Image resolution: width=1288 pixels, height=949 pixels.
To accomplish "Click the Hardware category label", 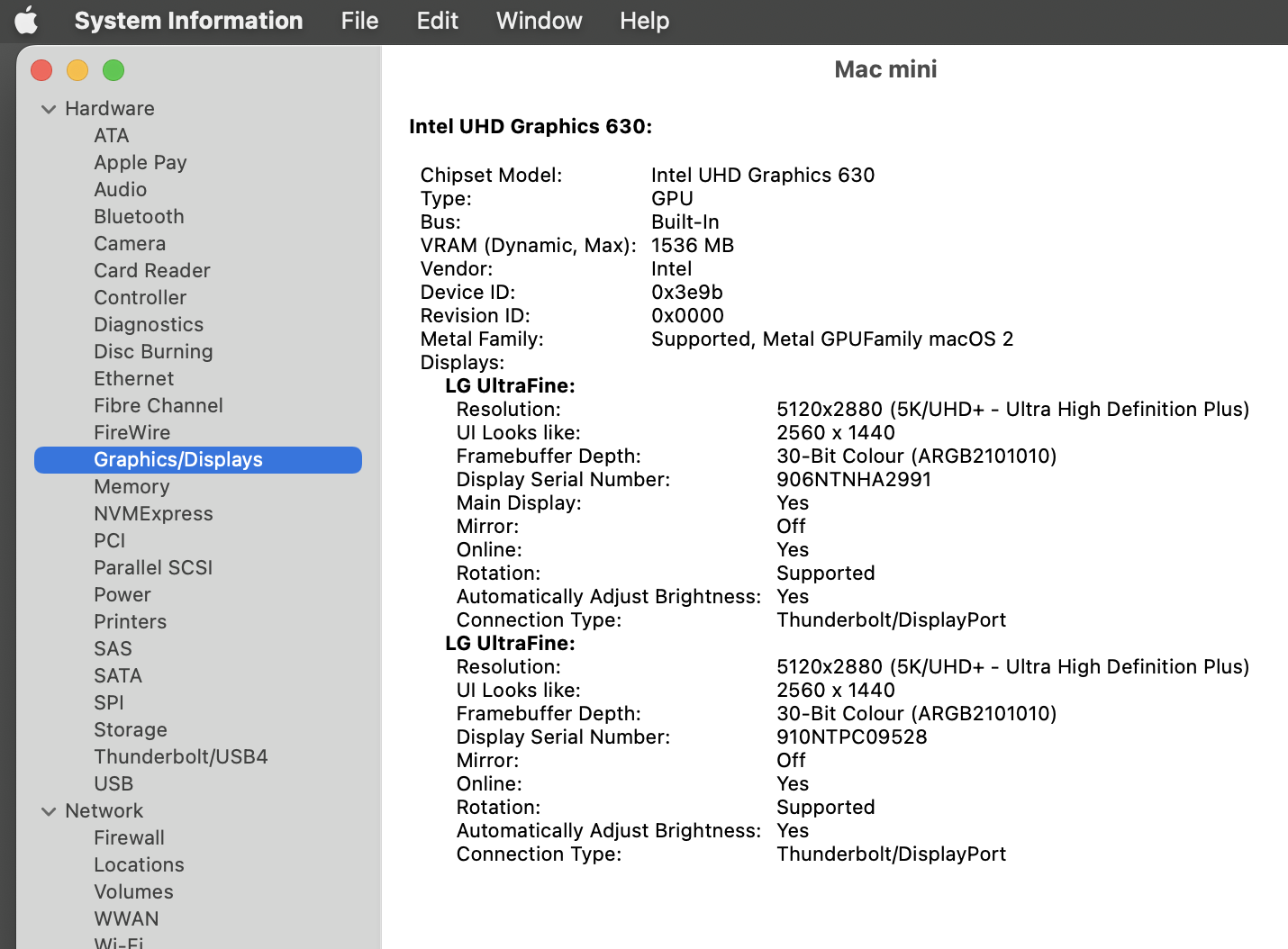I will [x=110, y=108].
